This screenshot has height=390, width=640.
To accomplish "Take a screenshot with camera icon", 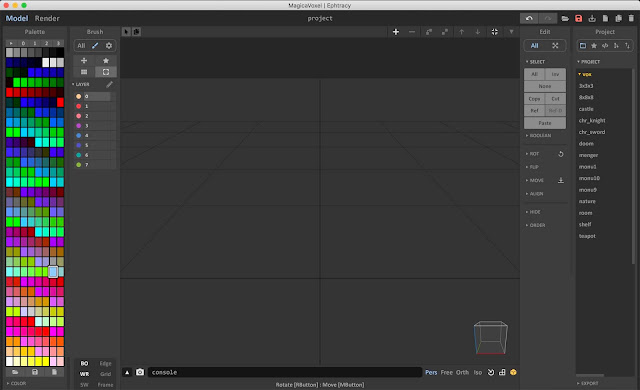I will click(140, 372).
